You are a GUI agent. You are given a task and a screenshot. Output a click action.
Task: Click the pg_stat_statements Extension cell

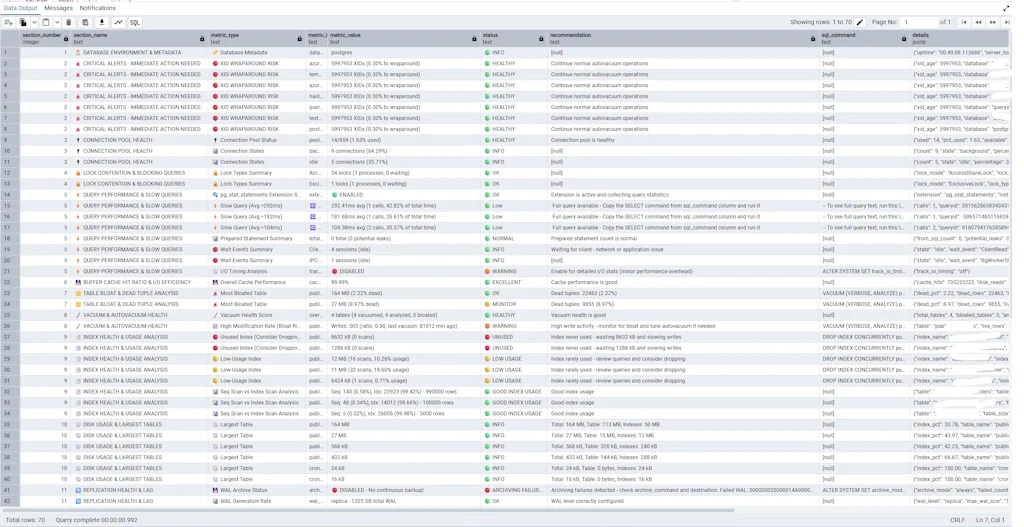[257, 195]
